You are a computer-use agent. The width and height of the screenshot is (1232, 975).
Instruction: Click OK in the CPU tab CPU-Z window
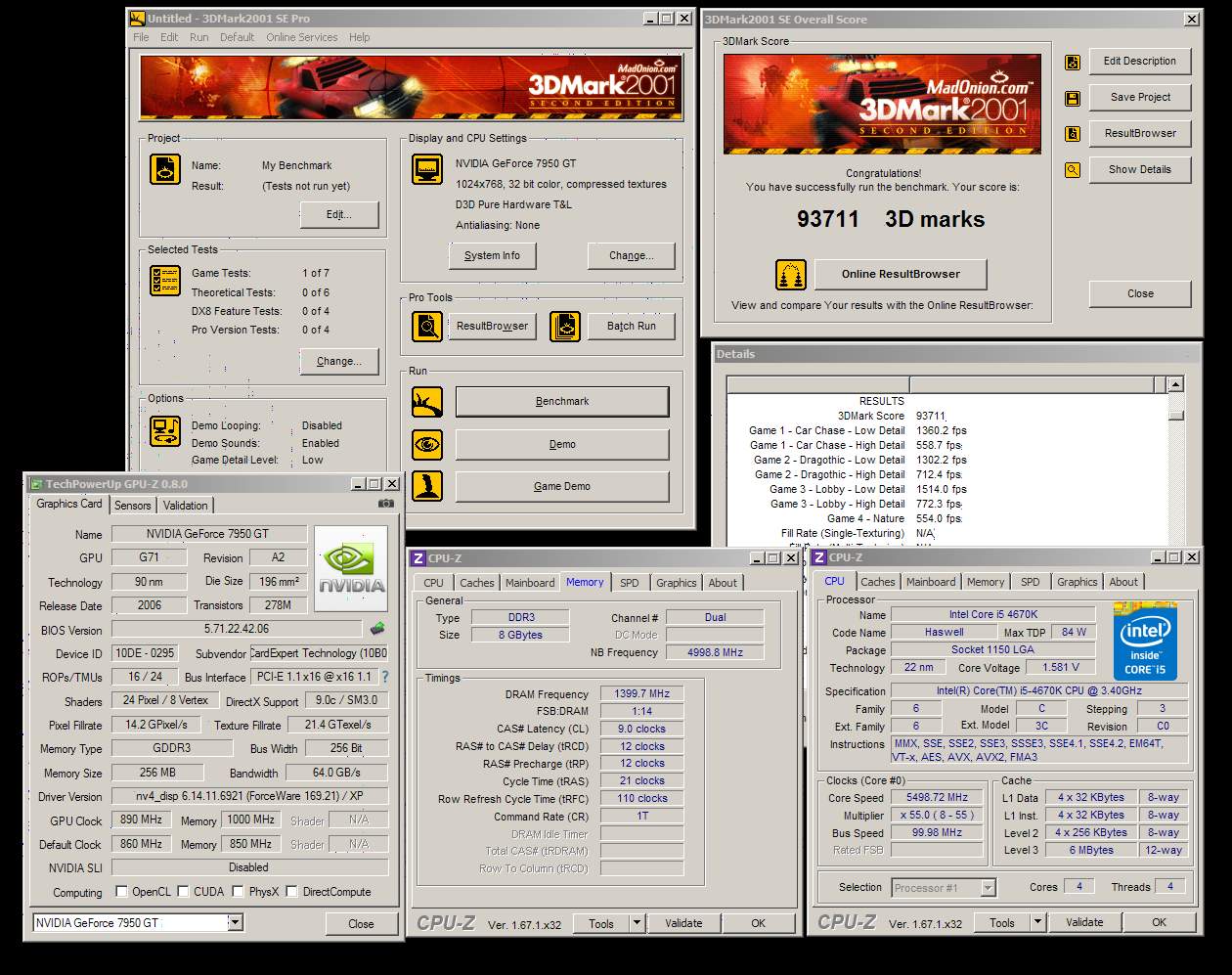(1159, 922)
